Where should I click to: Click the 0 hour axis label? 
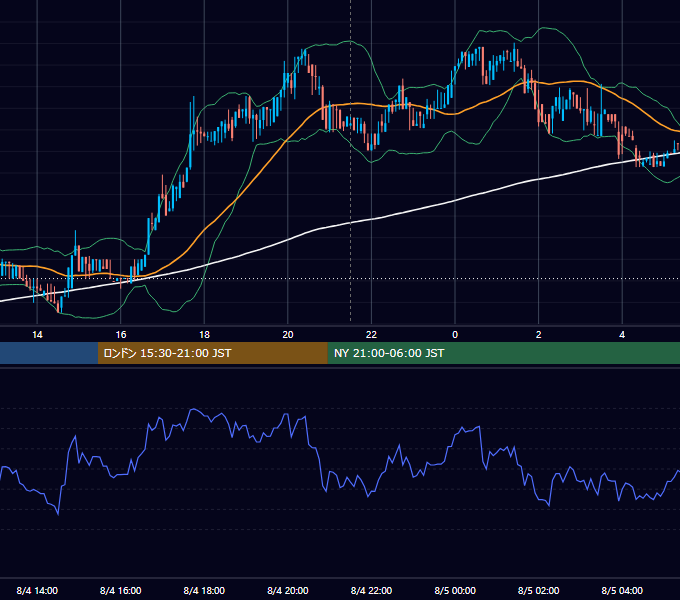pyautogui.click(x=455, y=335)
